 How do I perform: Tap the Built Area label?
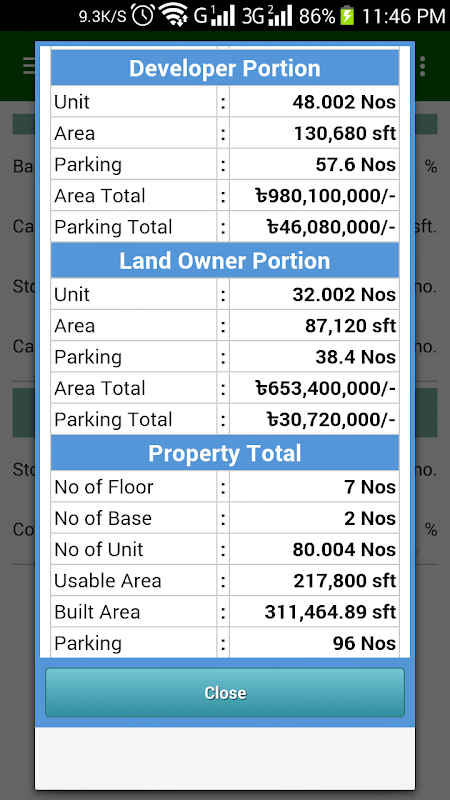pyautogui.click(x=97, y=612)
